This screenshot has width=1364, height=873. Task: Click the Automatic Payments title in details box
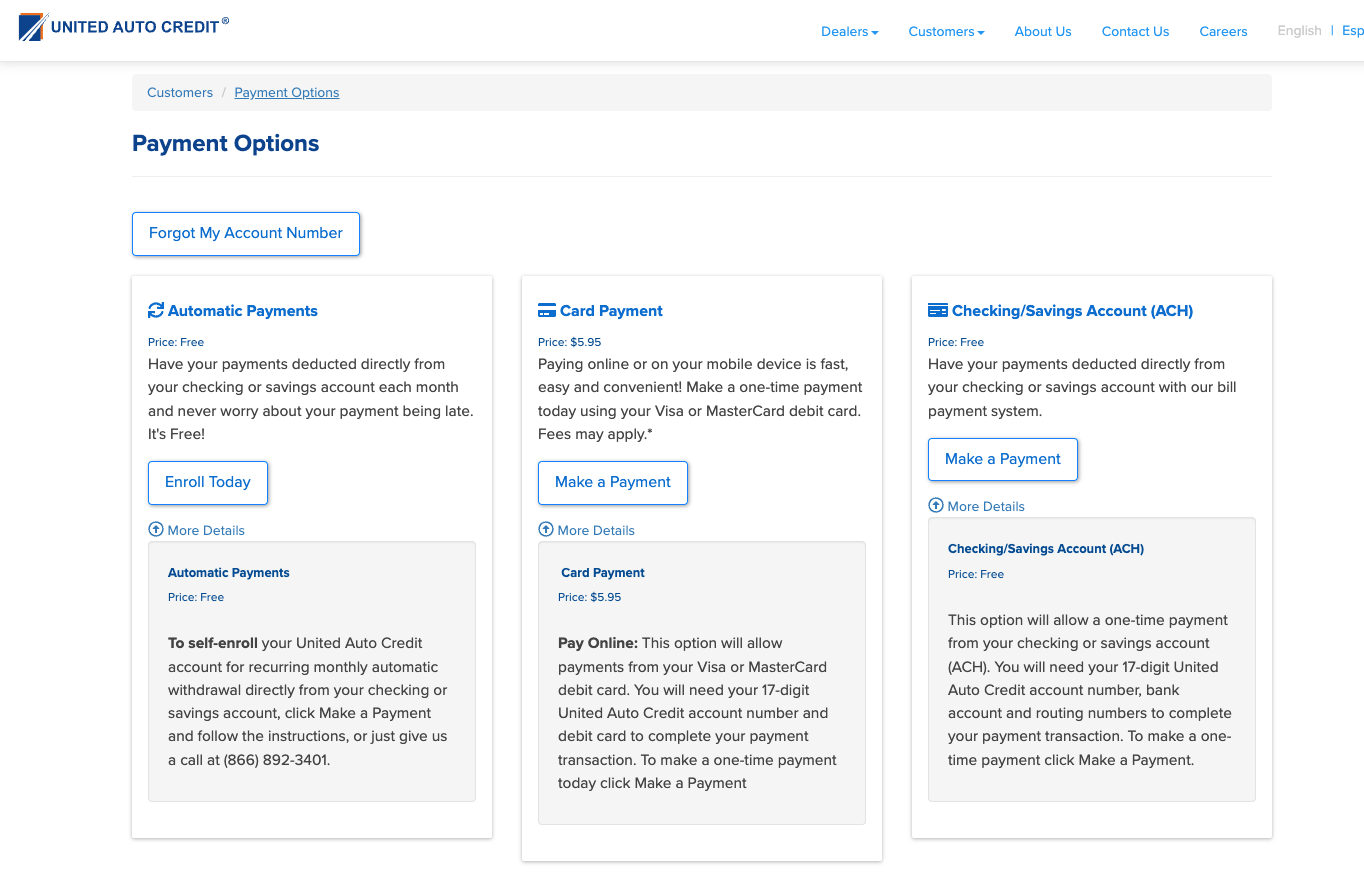pyautogui.click(x=229, y=573)
